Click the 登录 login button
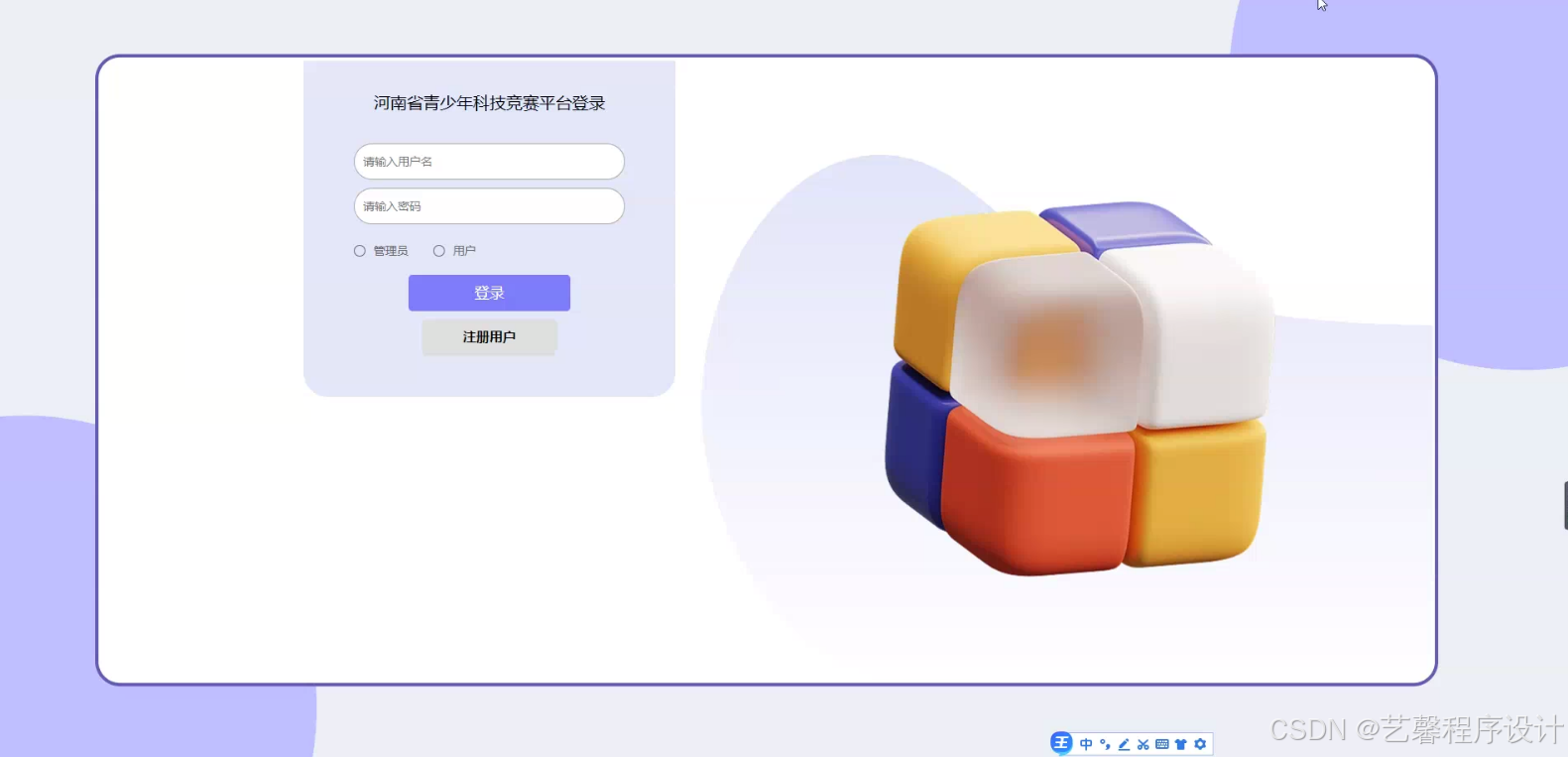Viewport: 1568px width, 757px height. pos(489,293)
